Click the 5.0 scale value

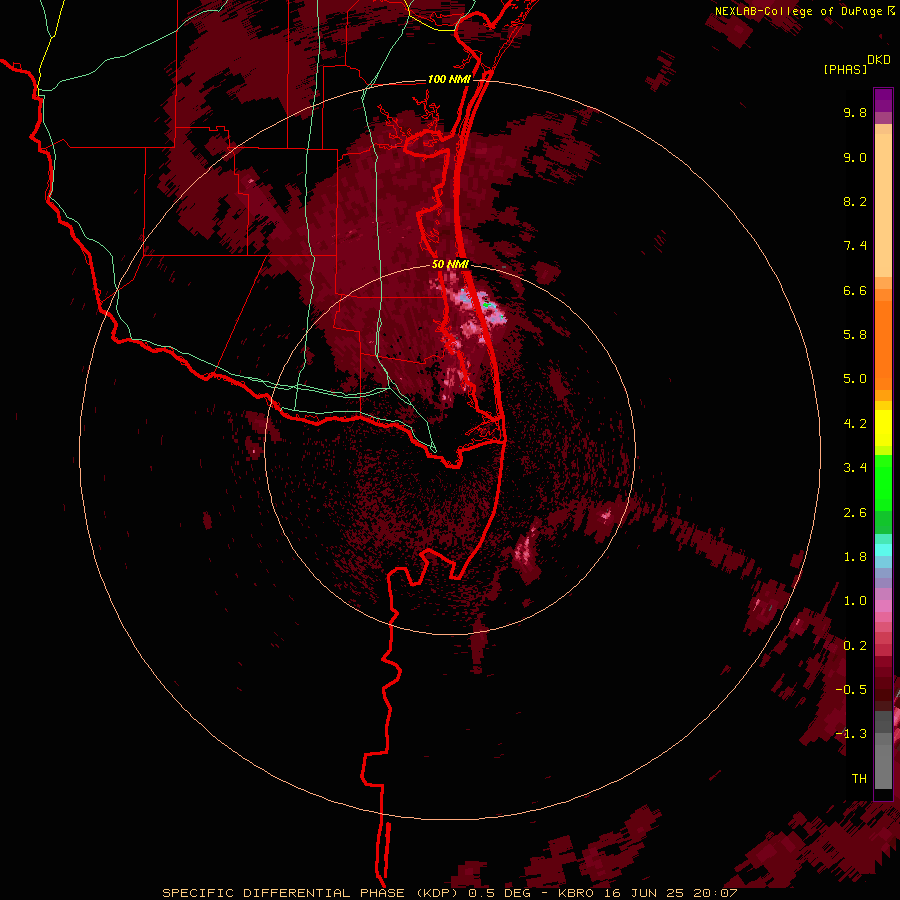(x=855, y=379)
